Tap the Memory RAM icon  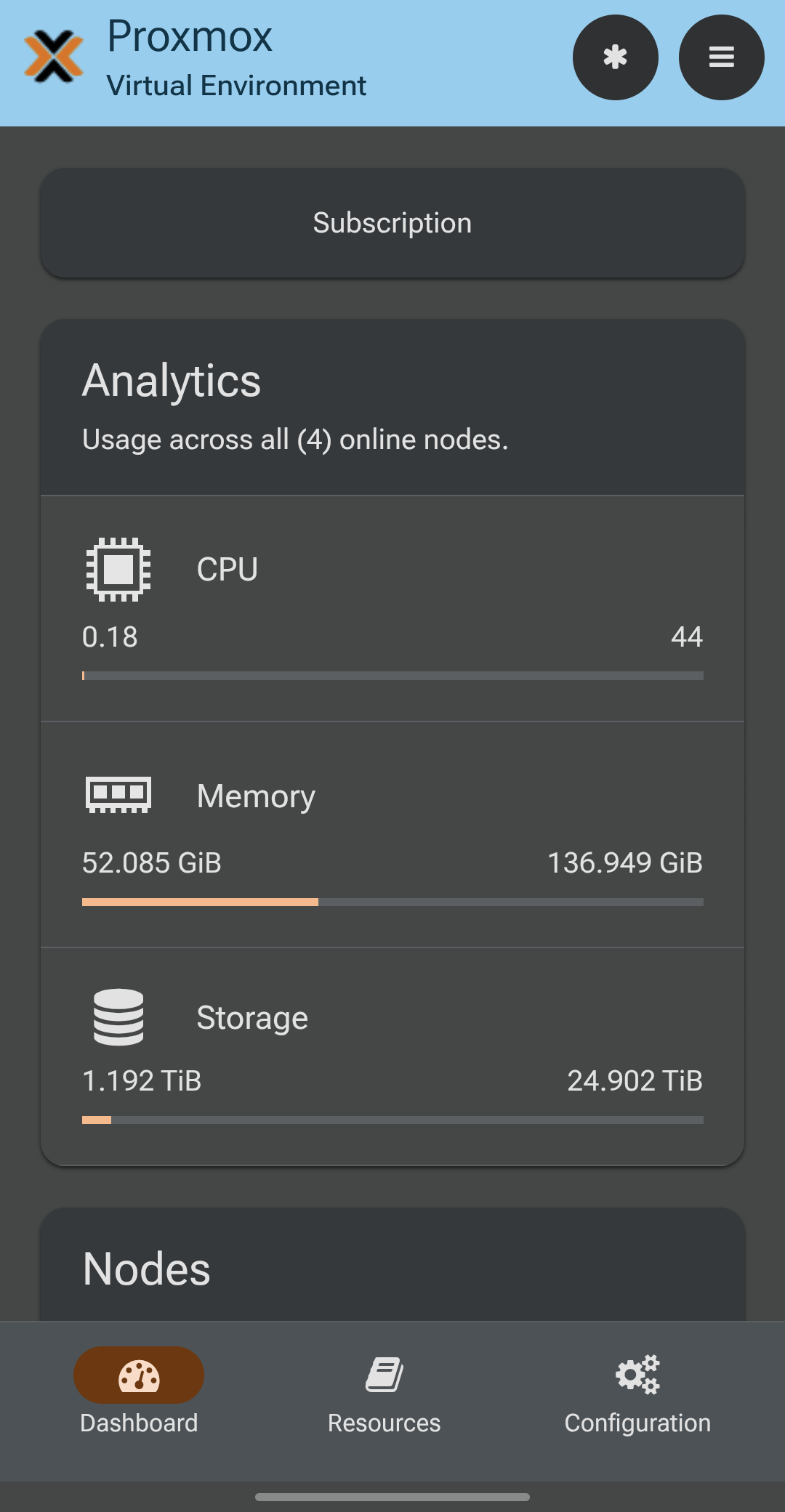point(118,794)
